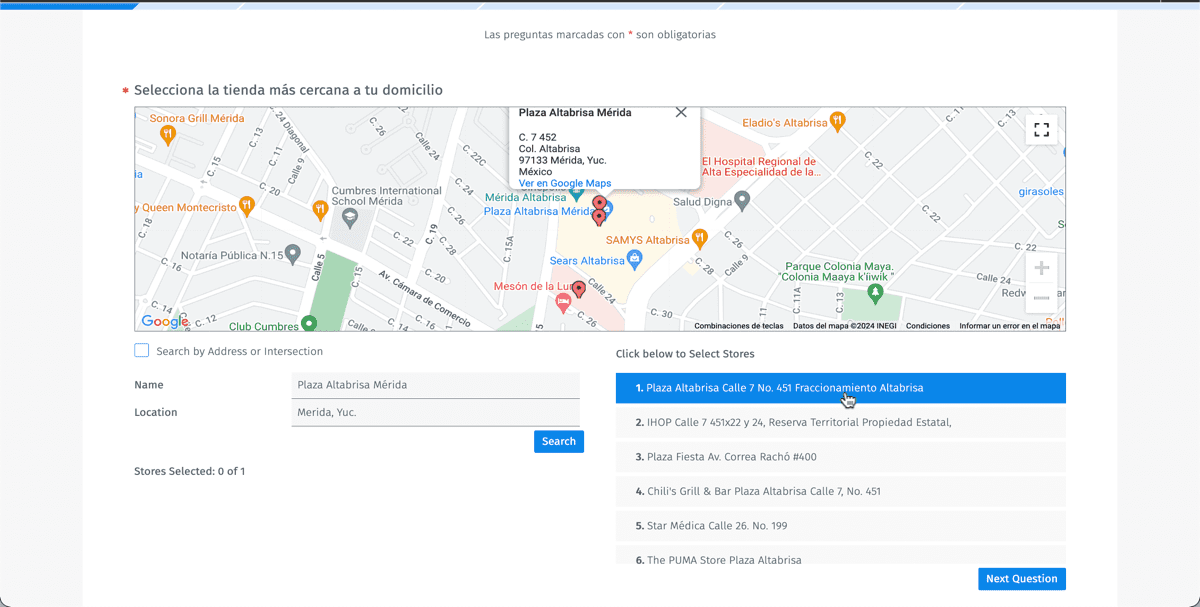Click the Name input field
This screenshot has height=607, width=1200.
coord(435,385)
